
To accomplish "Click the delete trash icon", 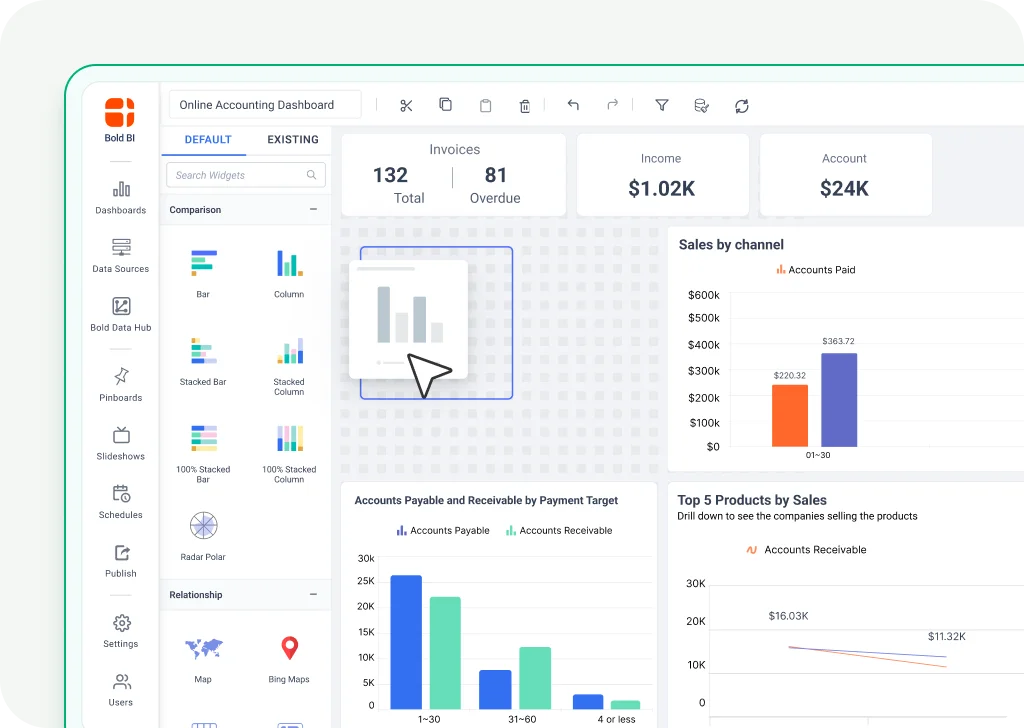I will tap(524, 106).
